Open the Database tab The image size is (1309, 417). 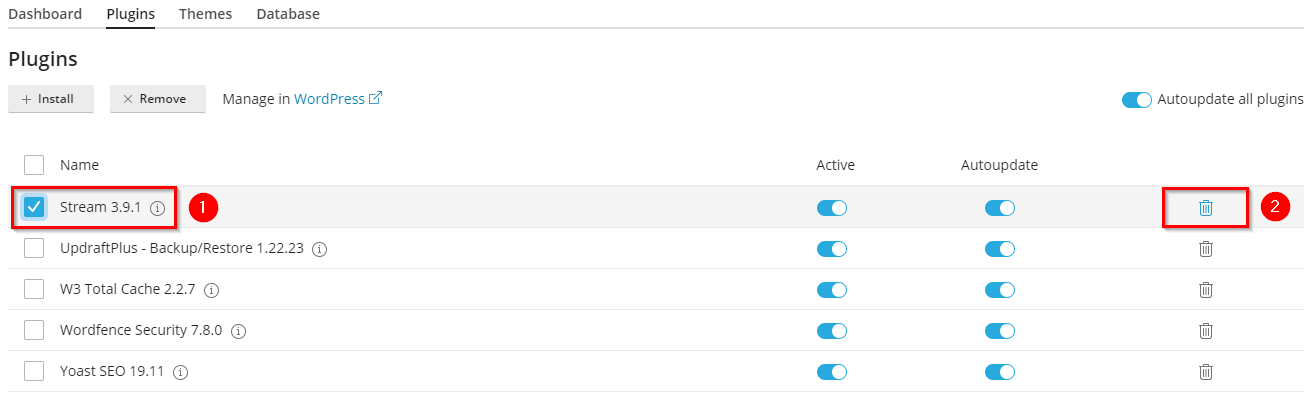tap(288, 15)
